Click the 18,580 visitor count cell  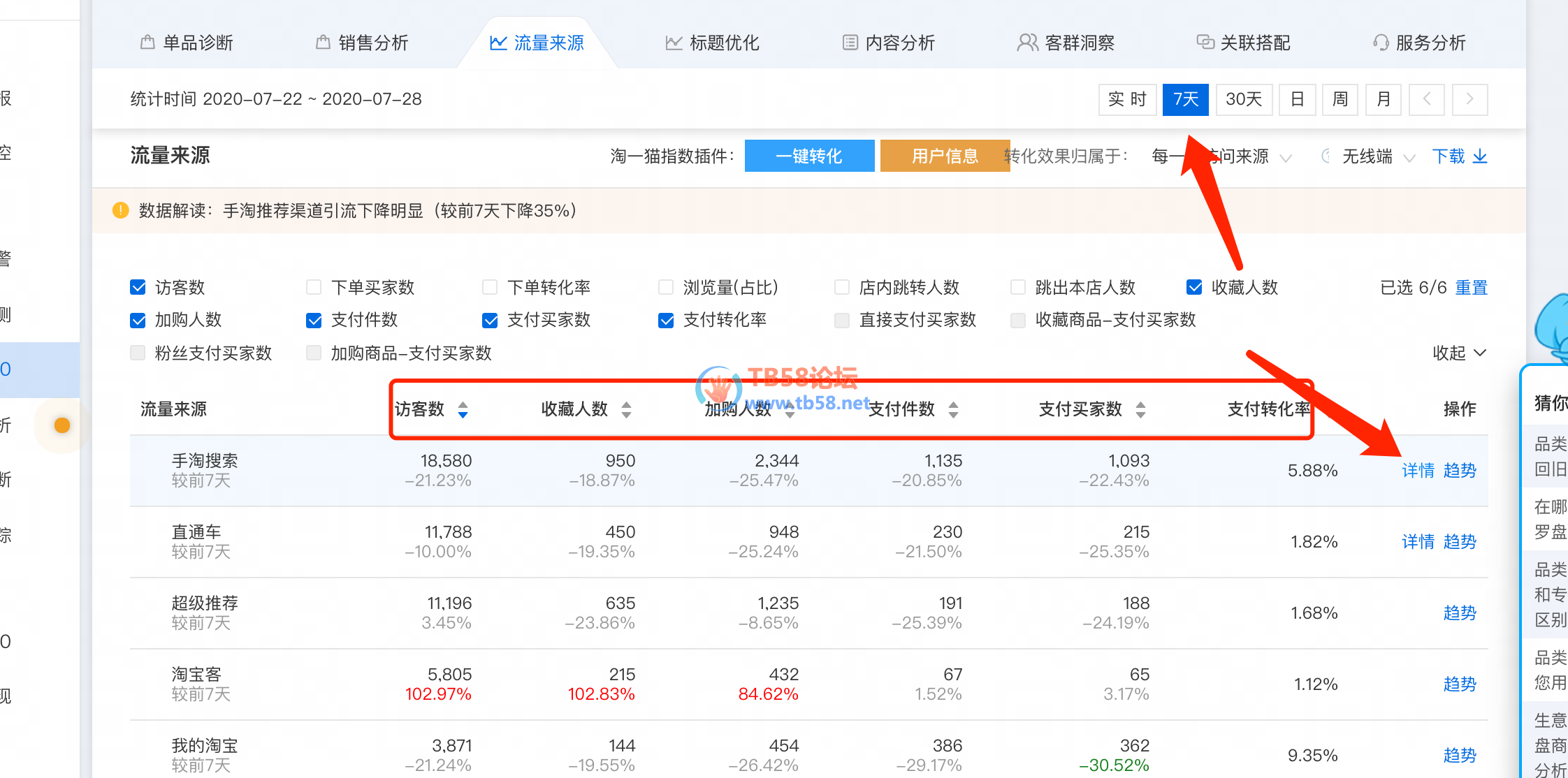pos(446,461)
